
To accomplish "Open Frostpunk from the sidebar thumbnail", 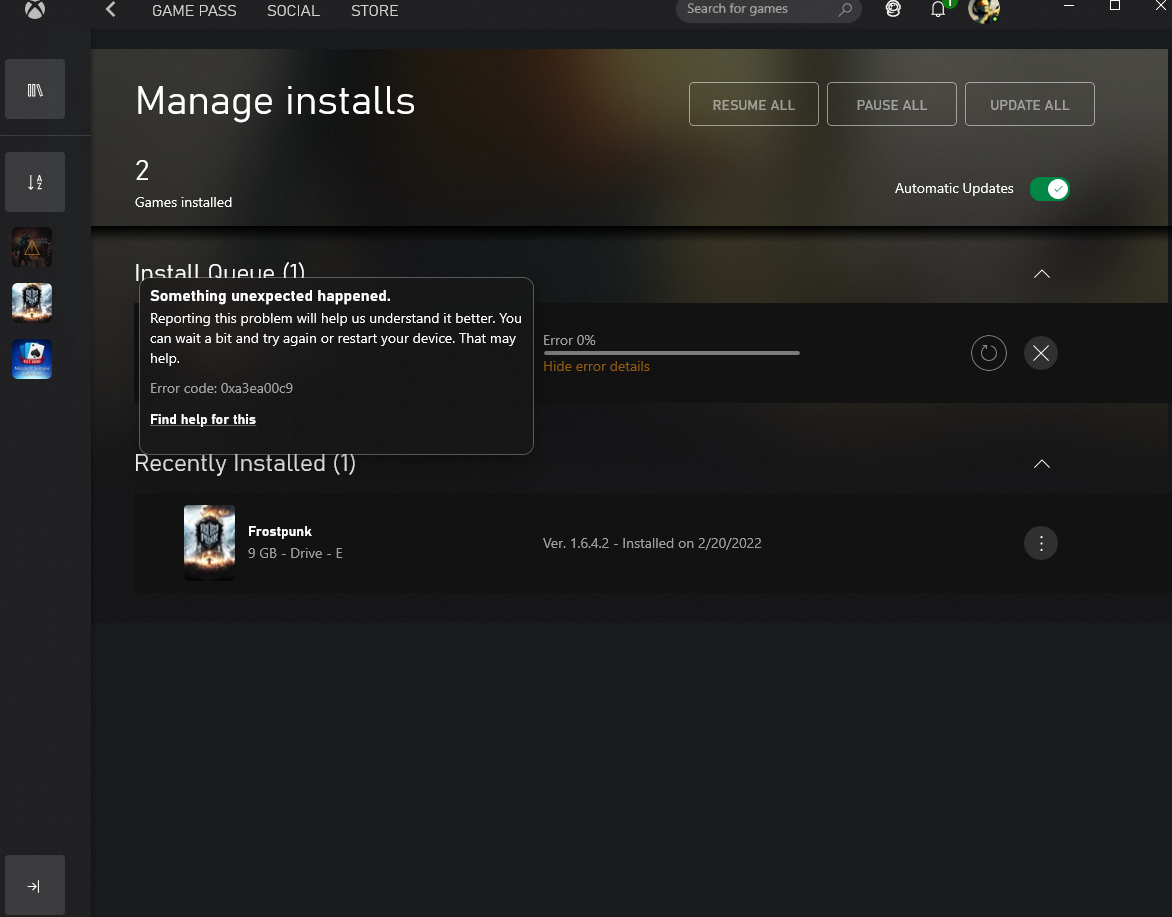I will [x=32, y=303].
